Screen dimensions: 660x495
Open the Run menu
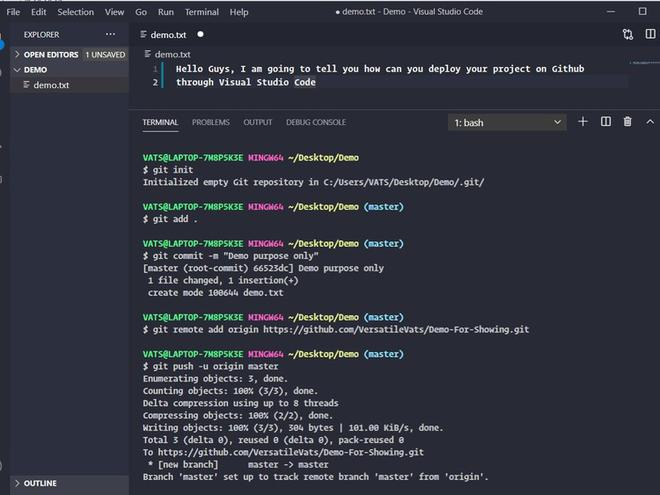coord(166,12)
